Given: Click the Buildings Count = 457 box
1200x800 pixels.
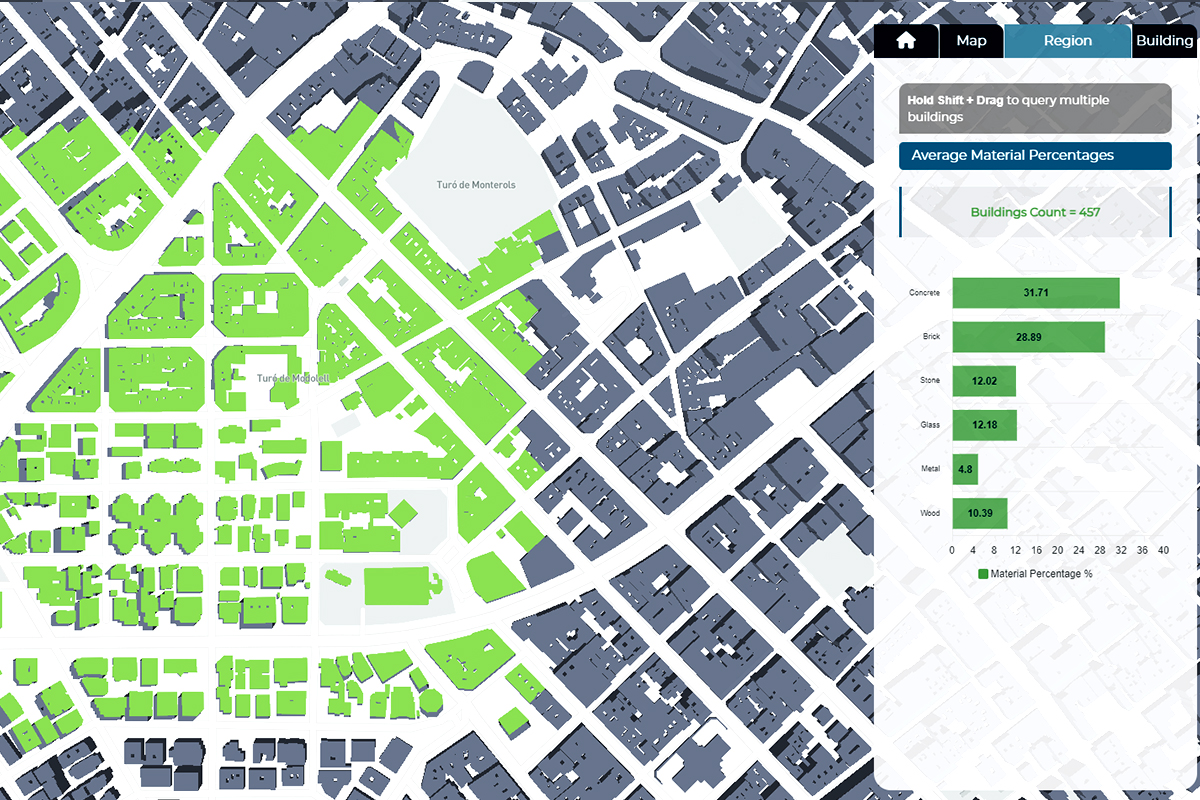Looking at the screenshot, I should [1035, 212].
